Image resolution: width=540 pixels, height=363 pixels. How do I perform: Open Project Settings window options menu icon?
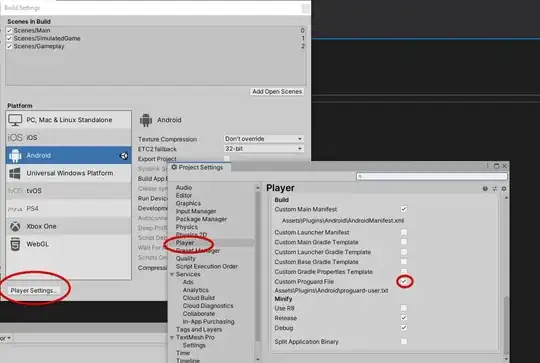(487, 166)
